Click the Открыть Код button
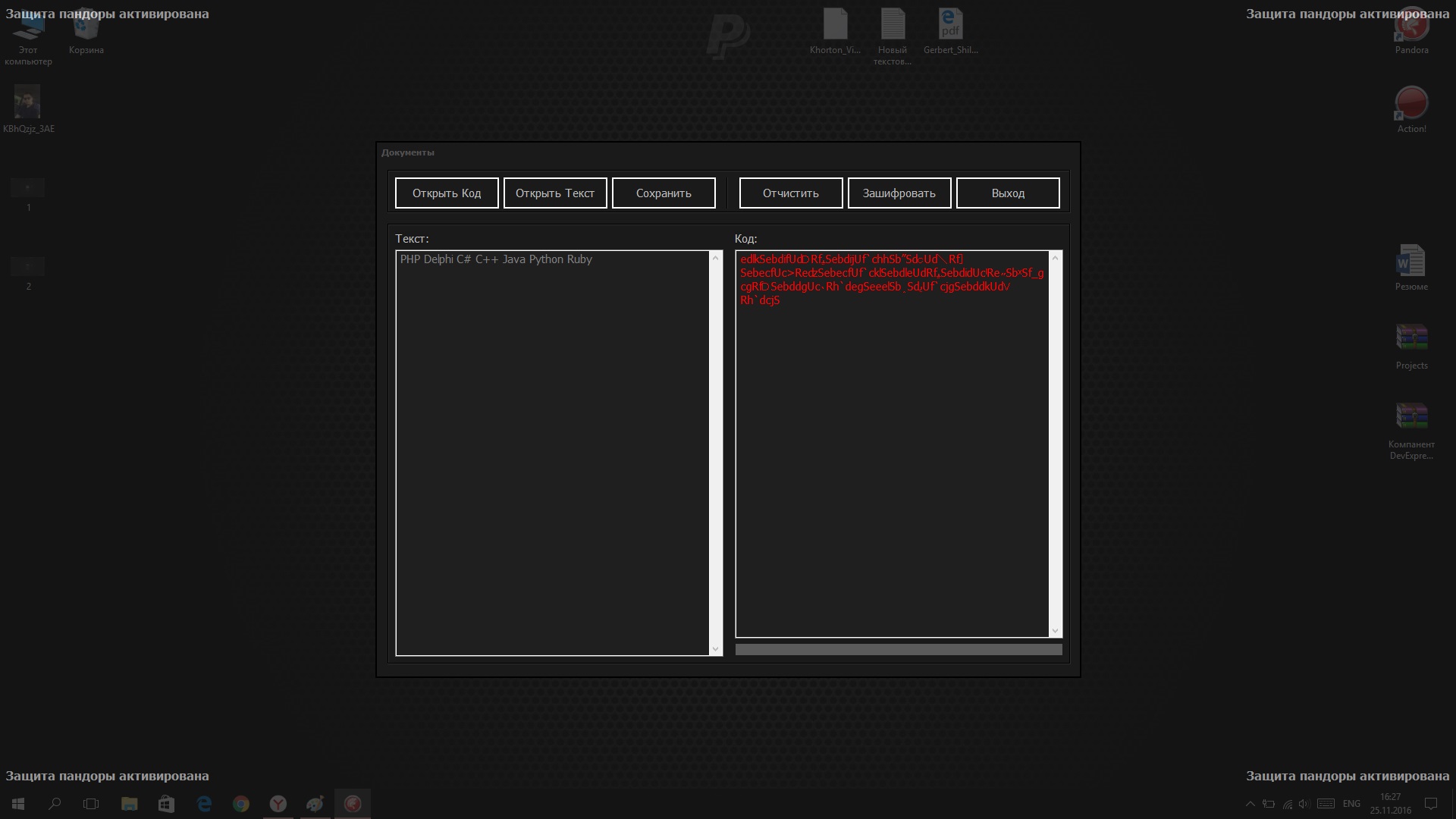Image resolution: width=1456 pixels, height=819 pixels. coord(447,193)
